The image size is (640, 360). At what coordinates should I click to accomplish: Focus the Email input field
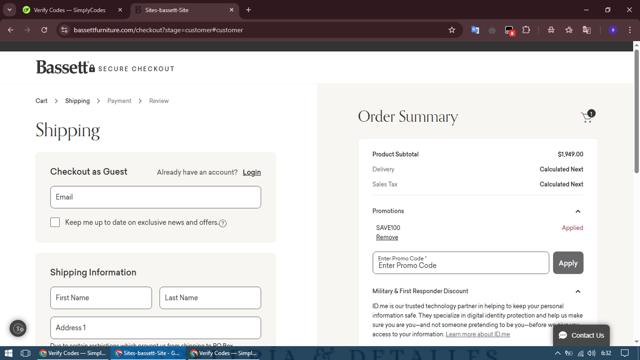[x=156, y=197]
